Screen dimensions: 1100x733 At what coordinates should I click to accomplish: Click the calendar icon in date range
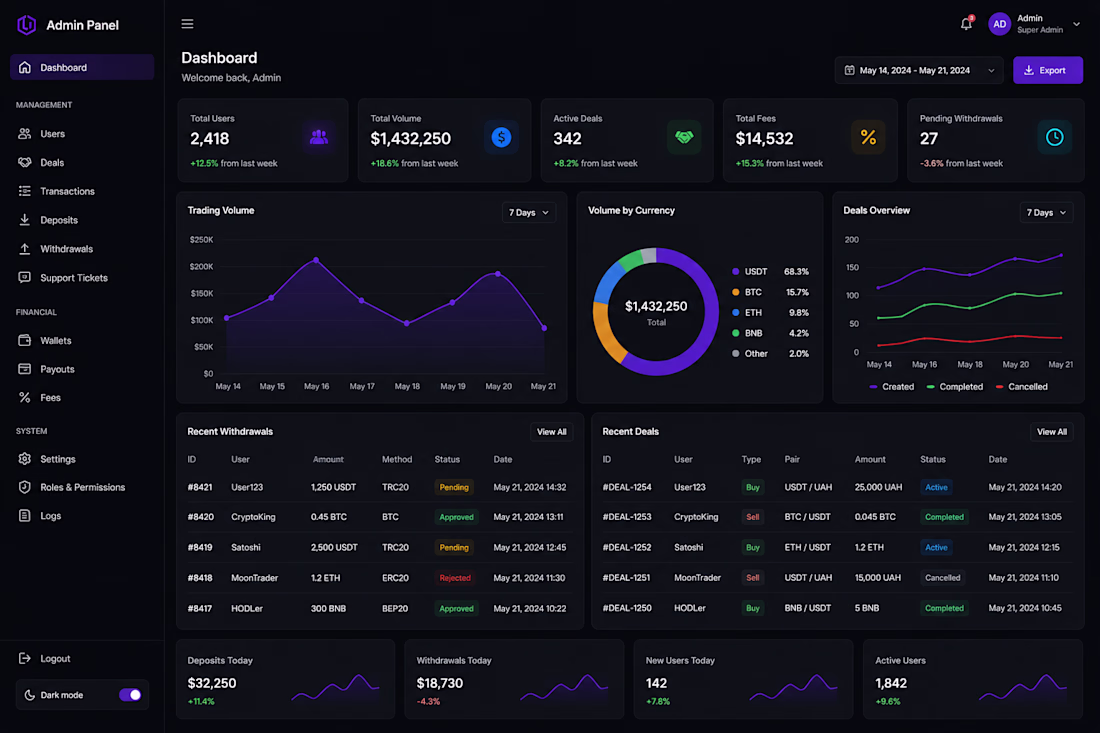tap(849, 70)
